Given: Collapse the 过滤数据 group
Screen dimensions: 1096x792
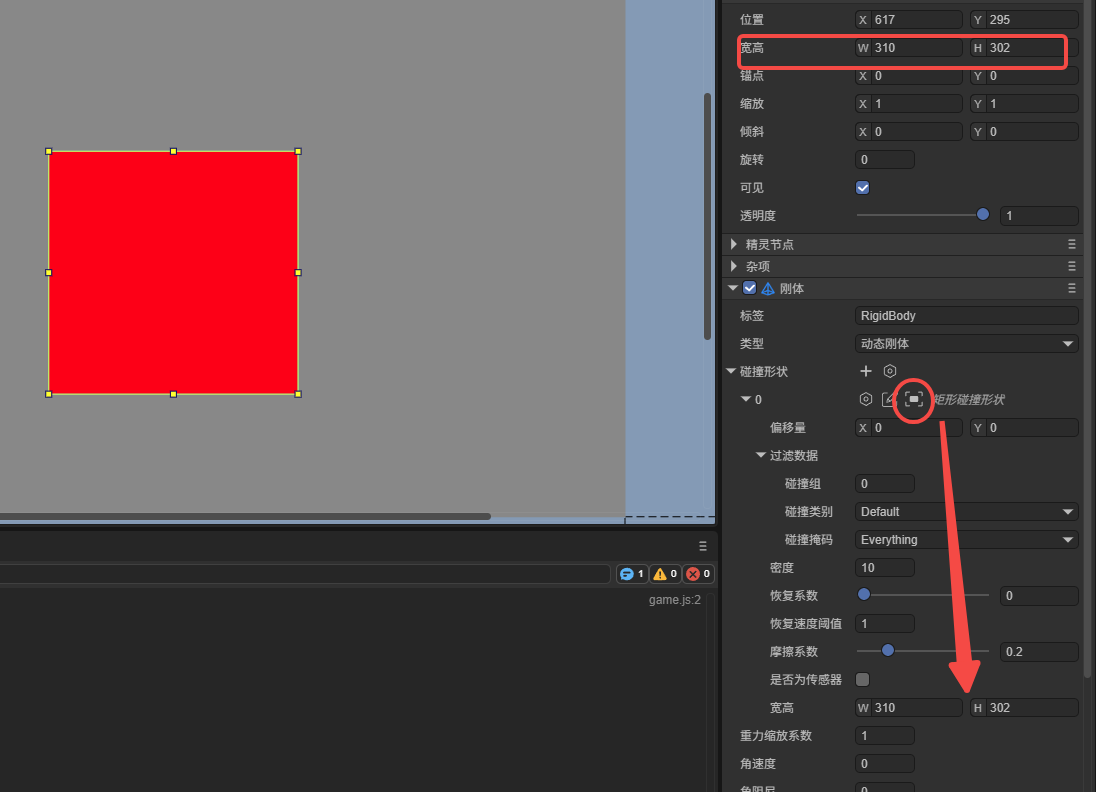Looking at the screenshot, I should 760,455.
